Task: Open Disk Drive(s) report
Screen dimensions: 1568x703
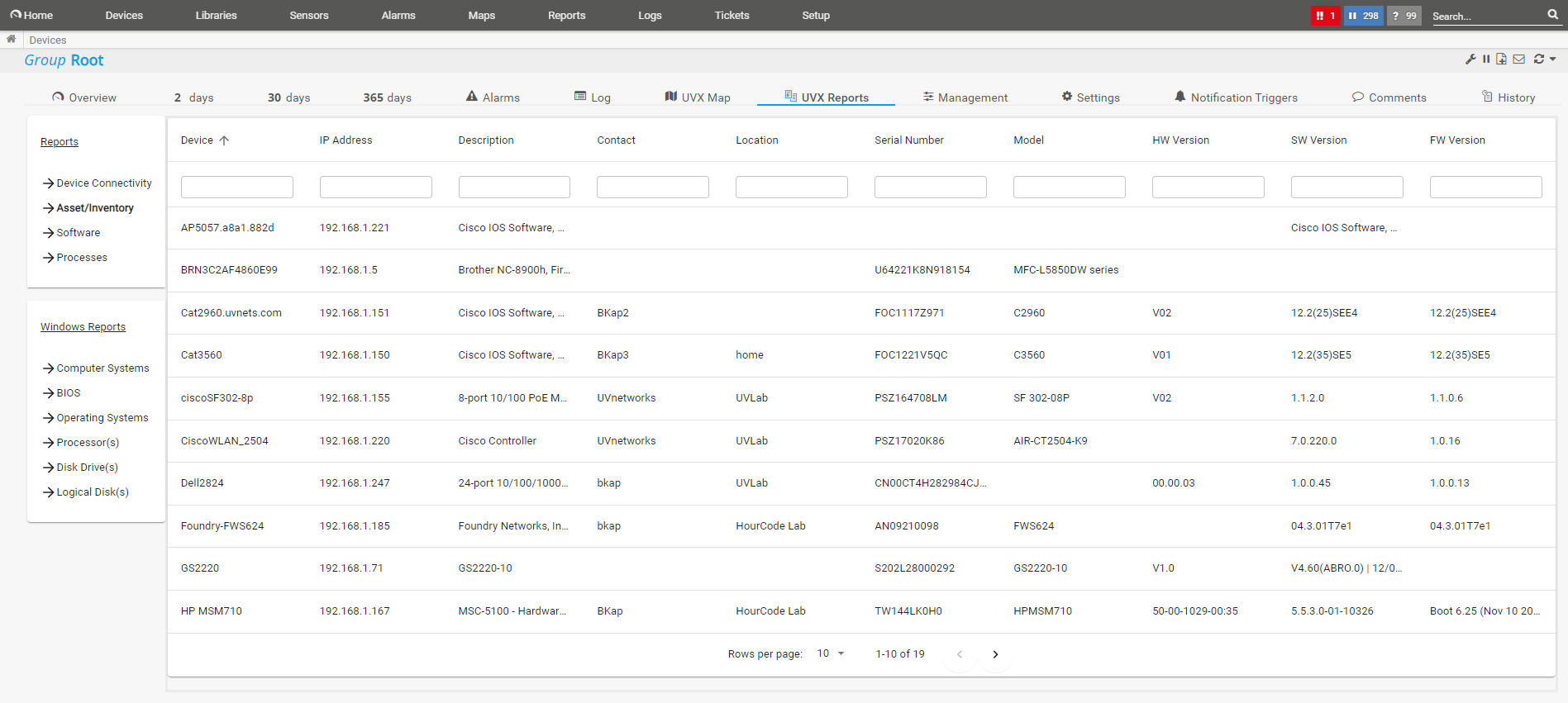Action: click(81, 468)
